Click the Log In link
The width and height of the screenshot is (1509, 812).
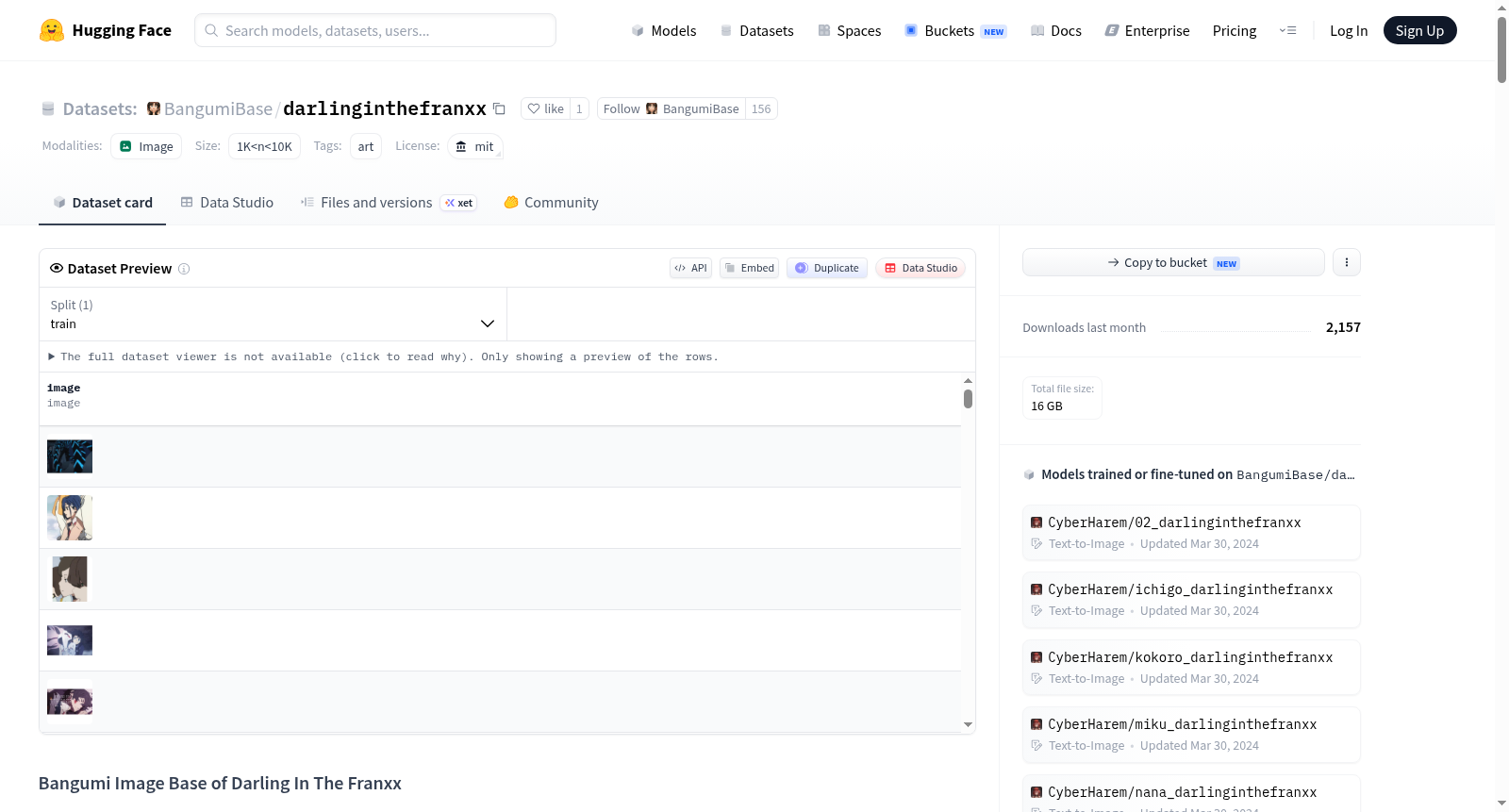click(1349, 31)
